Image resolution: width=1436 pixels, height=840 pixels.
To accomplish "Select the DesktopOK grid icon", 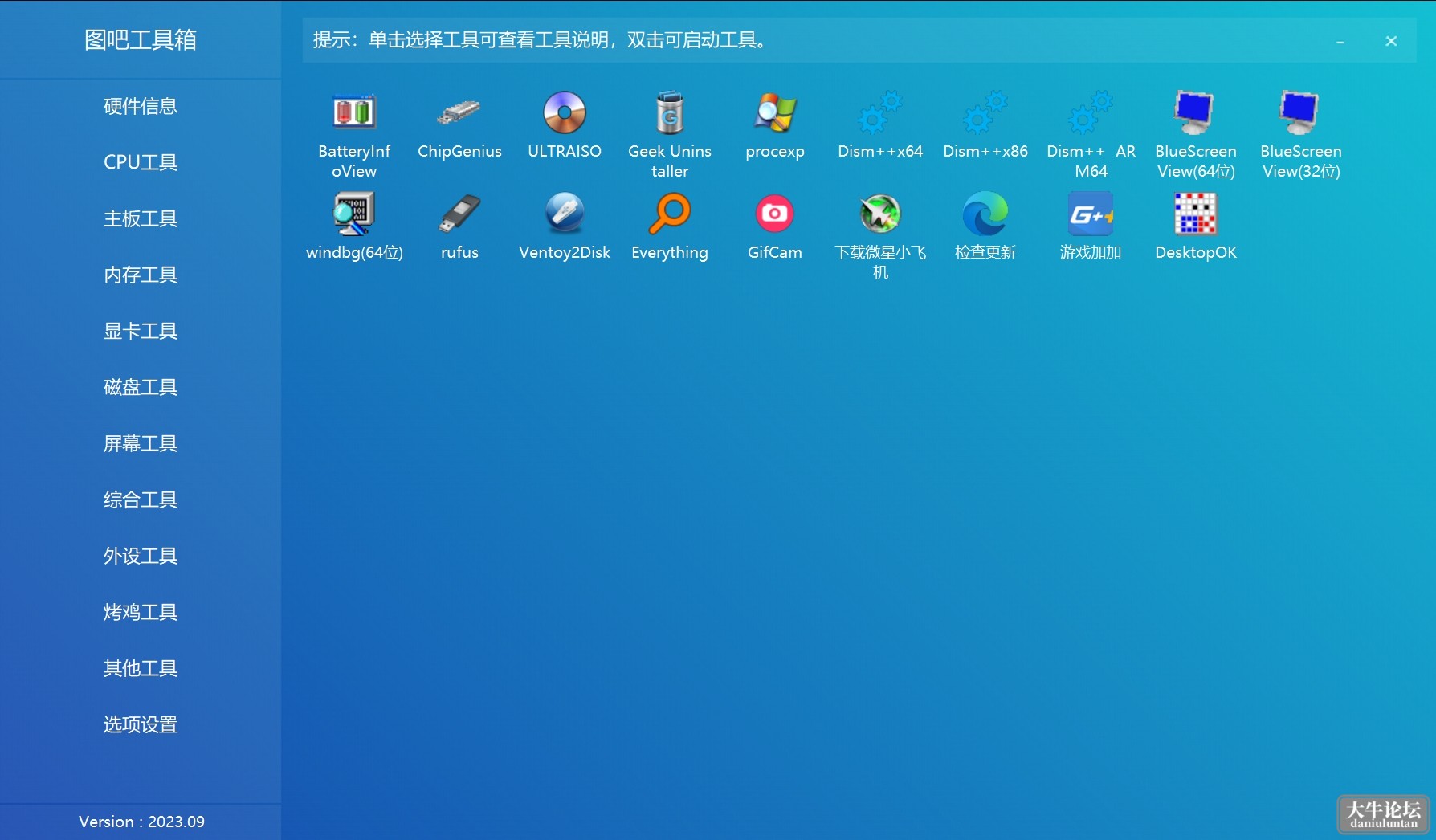I will click(1195, 214).
